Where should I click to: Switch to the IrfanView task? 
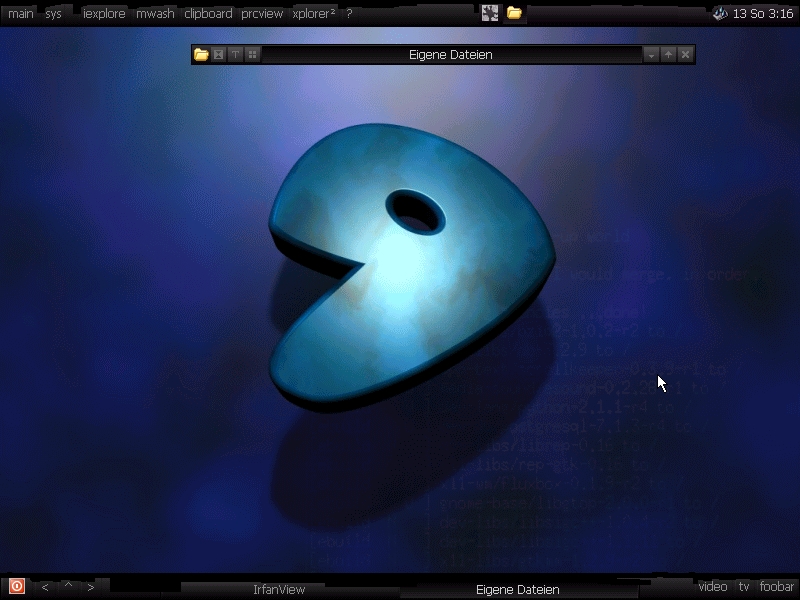[279, 590]
